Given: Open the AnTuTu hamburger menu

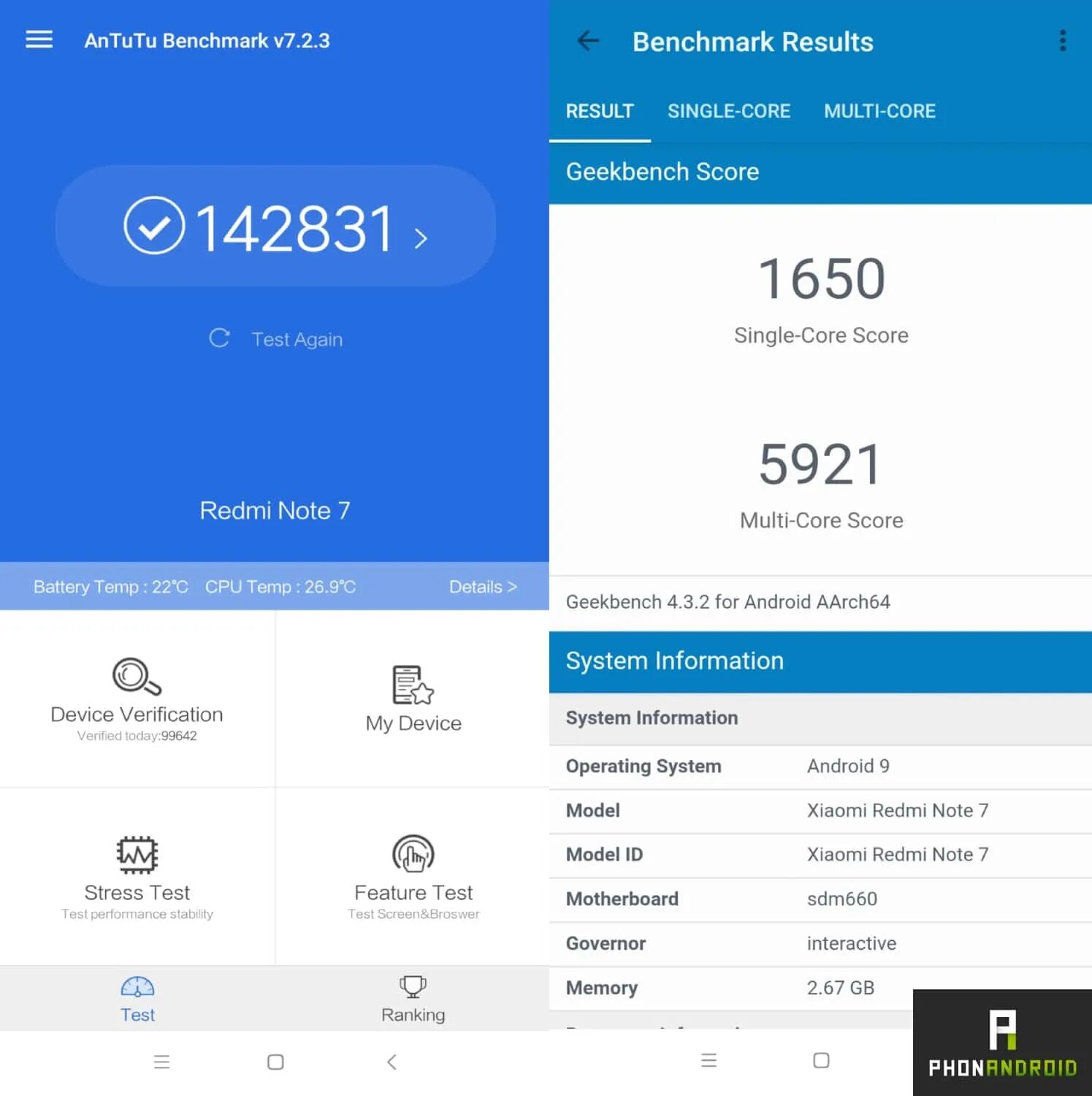Looking at the screenshot, I should [39, 39].
